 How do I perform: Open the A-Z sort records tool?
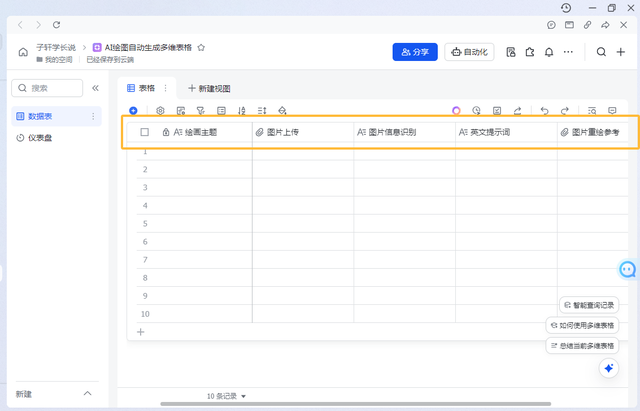[x=242, y=111]
